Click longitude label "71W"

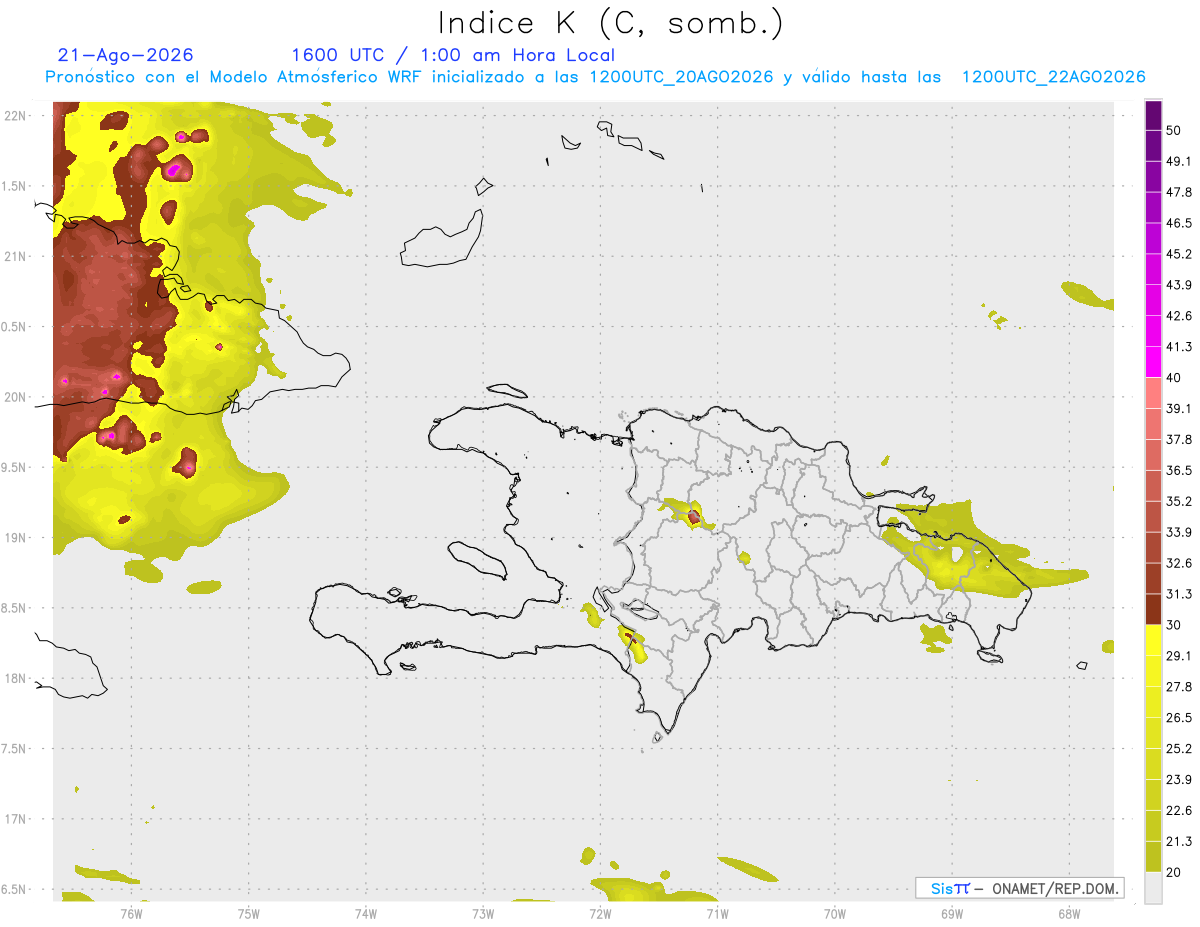[x=716, y=912]
